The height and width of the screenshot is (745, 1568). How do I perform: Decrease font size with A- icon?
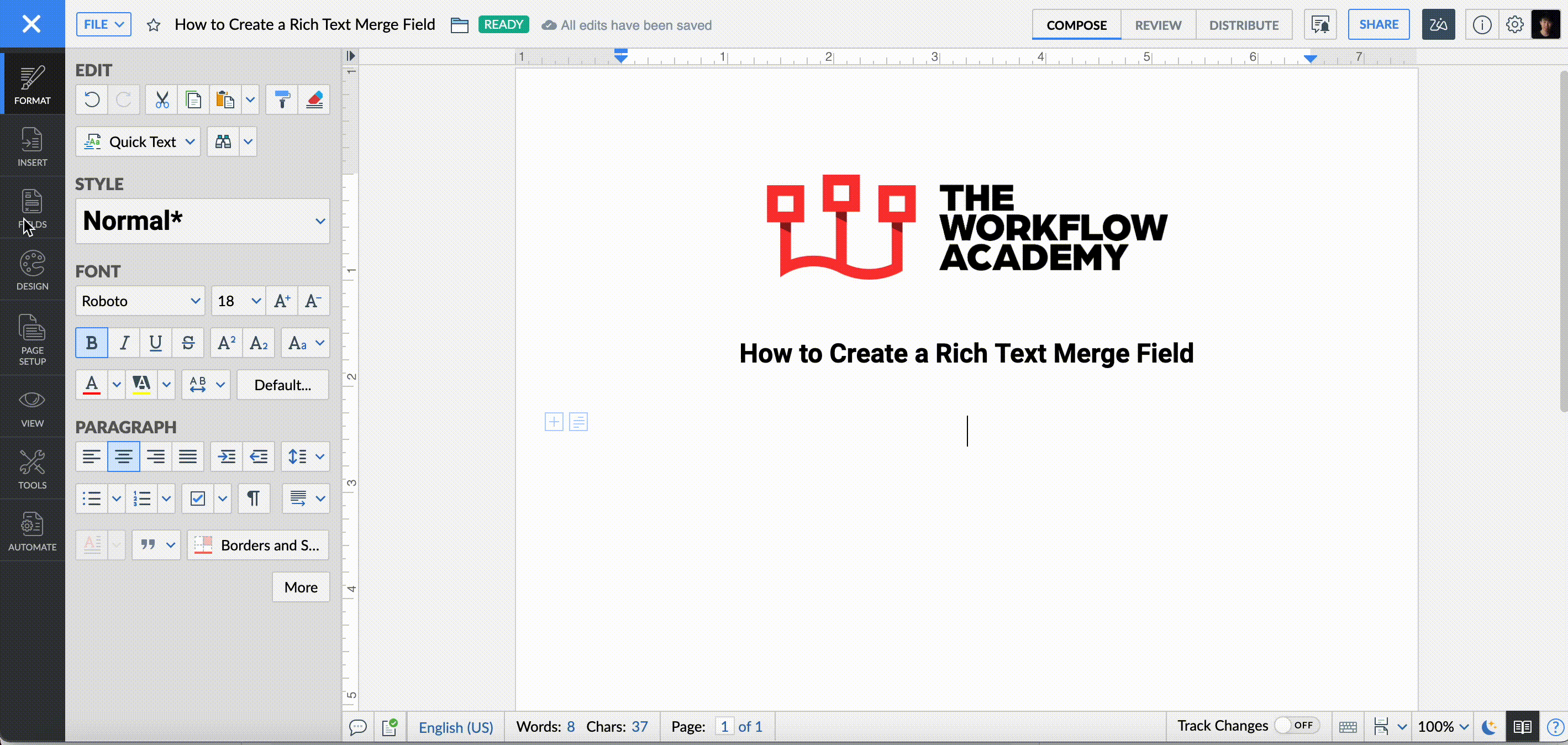tap(313, 301)
